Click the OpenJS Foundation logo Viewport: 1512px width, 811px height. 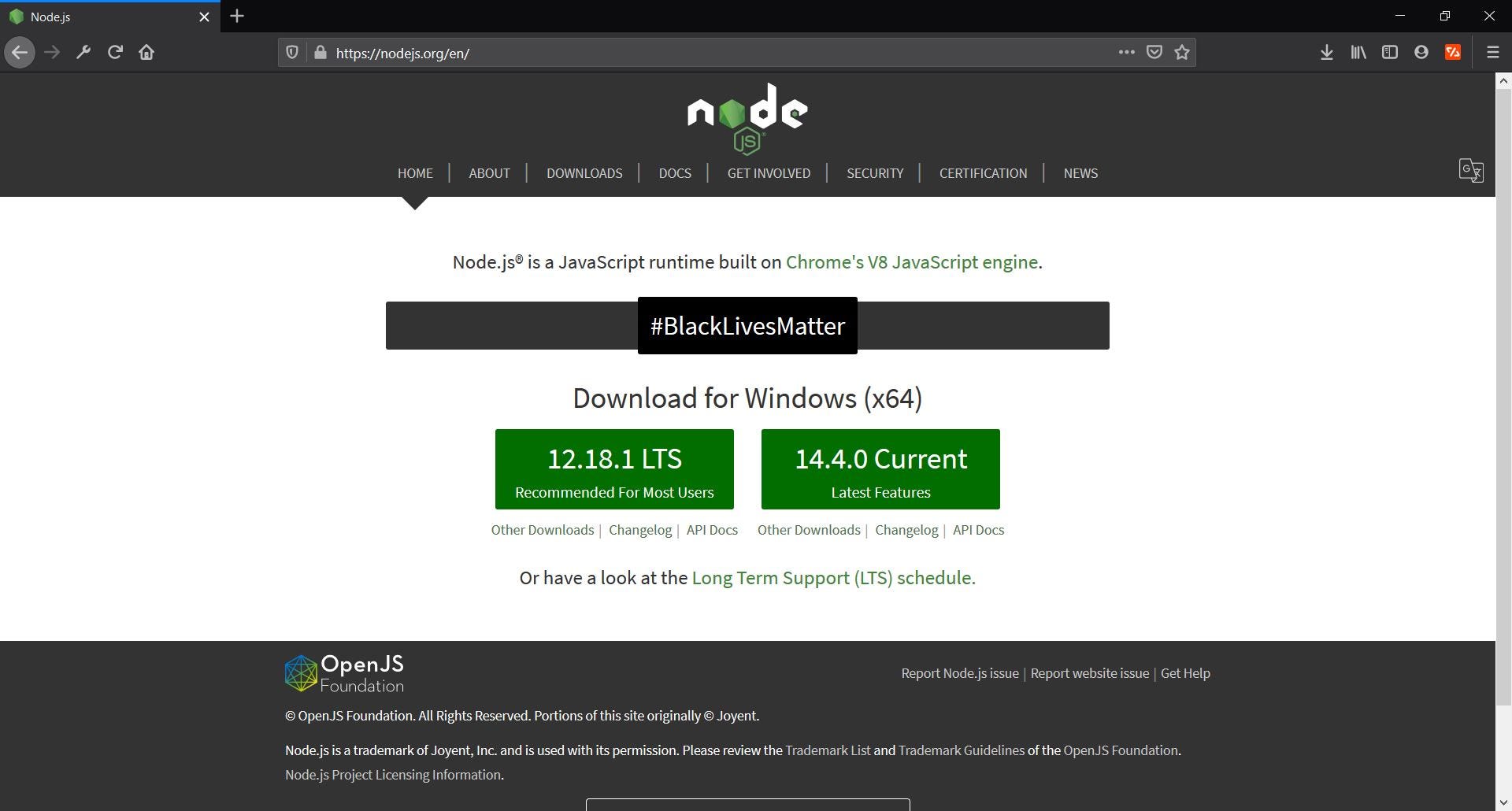(x=343, y=672)
